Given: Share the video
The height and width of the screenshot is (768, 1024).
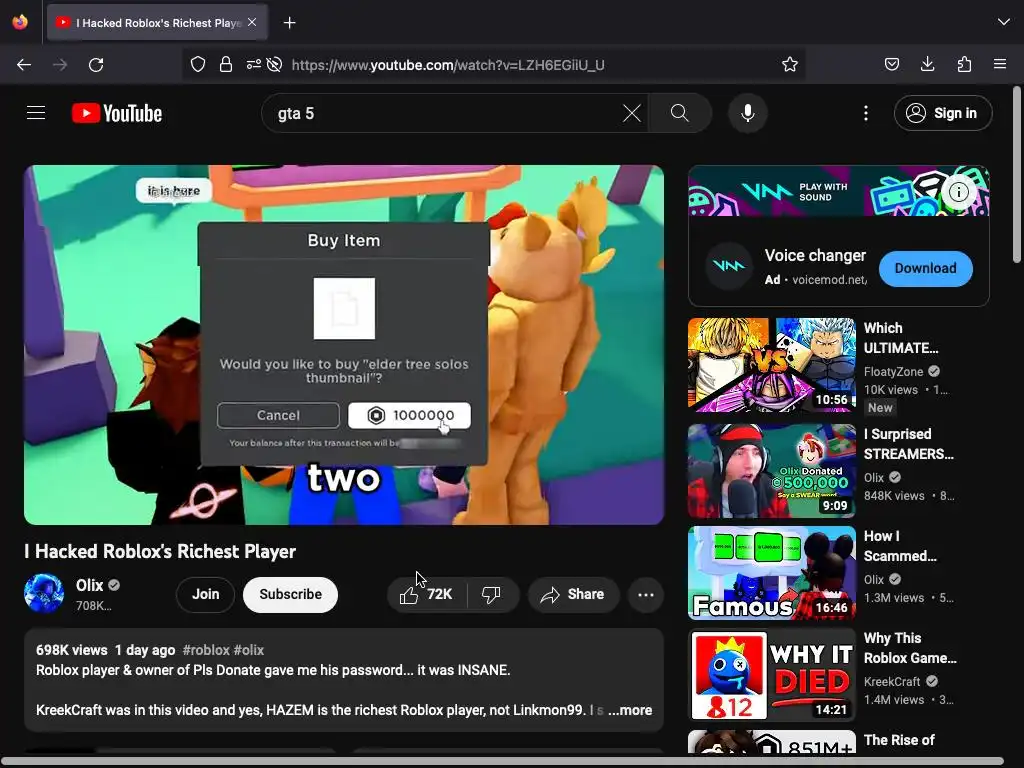Looking at the screenshot, I should (x=573, y=594).
